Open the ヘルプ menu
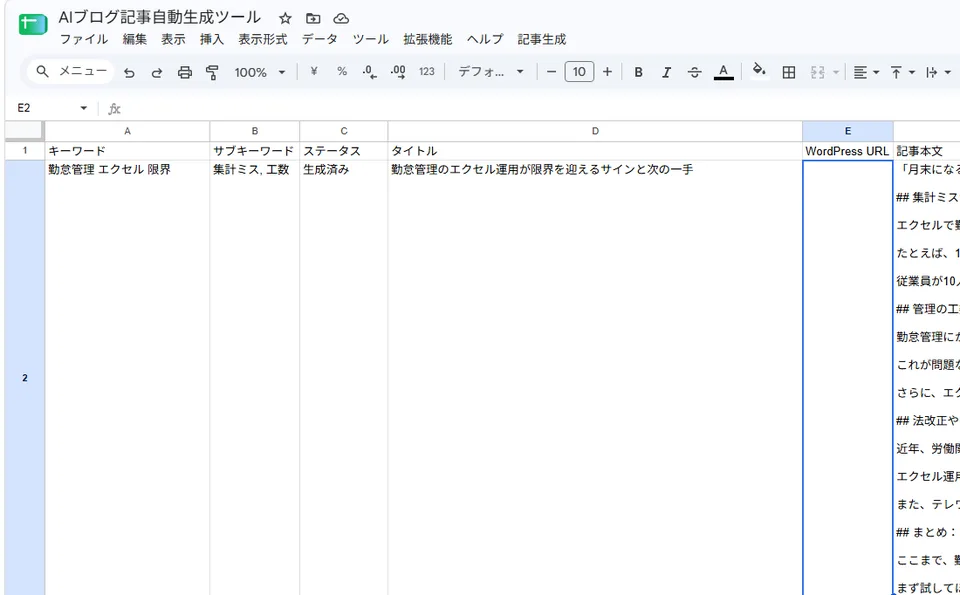The width and height of the screenshot is (960, 595). 485,39
